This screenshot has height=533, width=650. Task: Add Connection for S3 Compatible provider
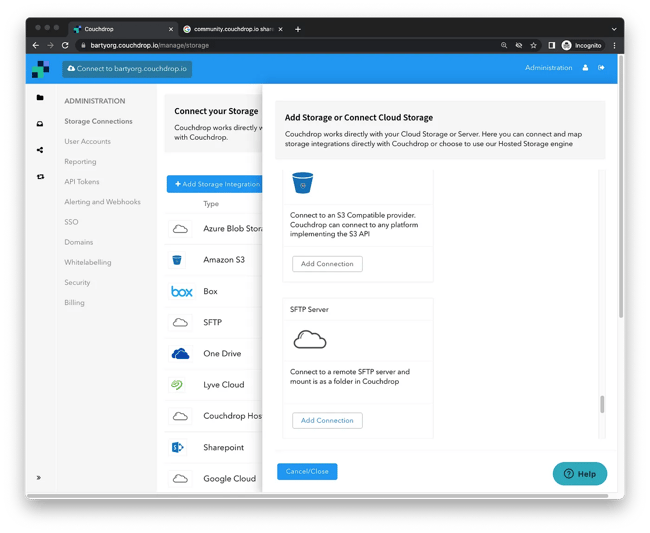(327, 264)
